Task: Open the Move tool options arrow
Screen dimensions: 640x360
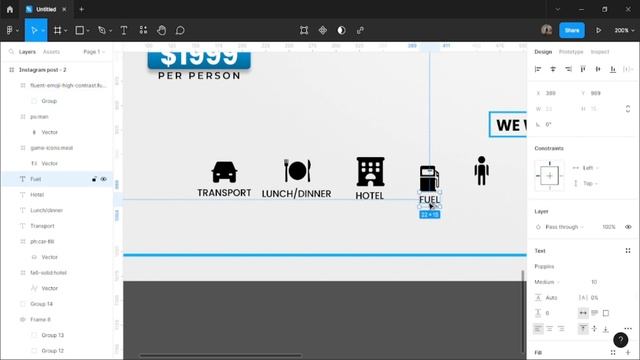Action: [43, 31]
